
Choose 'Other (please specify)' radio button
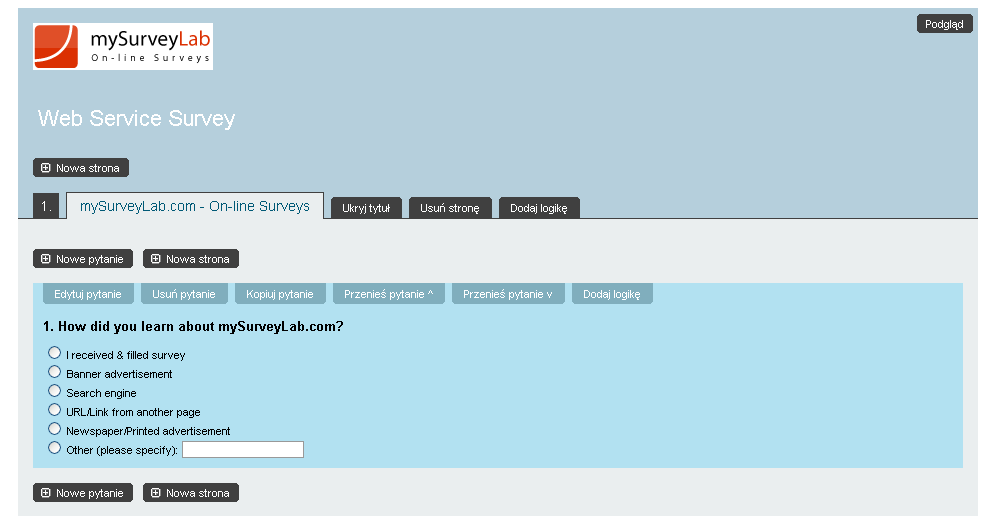coord(55,448)
